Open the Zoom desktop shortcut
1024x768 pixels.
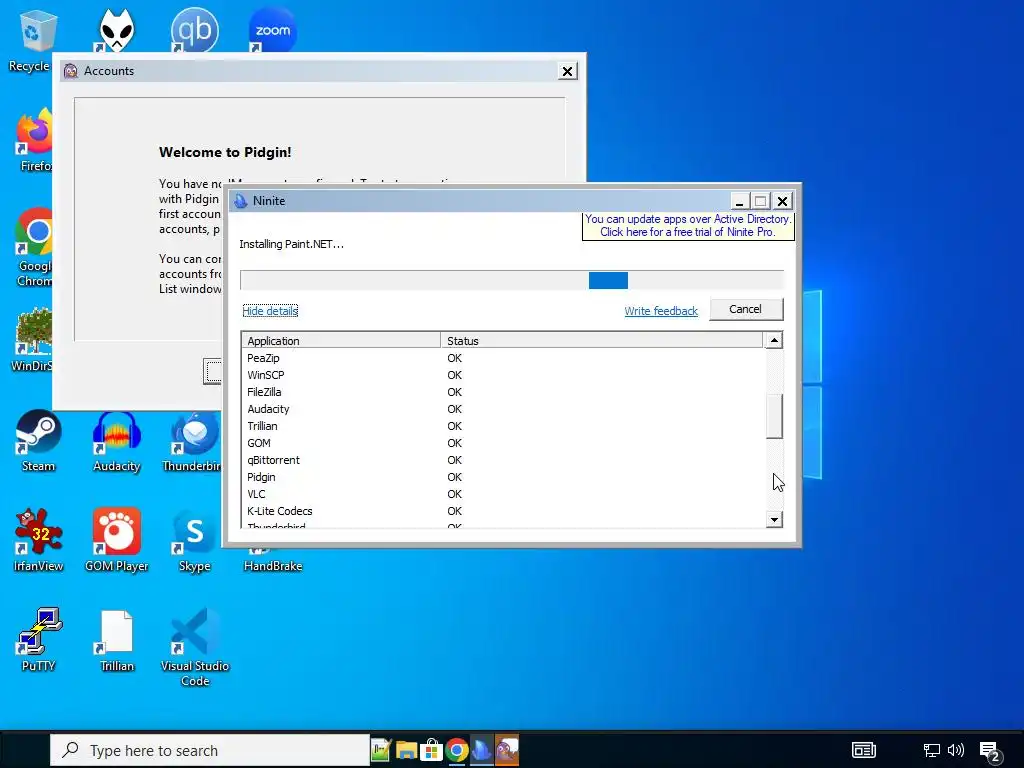272,30
